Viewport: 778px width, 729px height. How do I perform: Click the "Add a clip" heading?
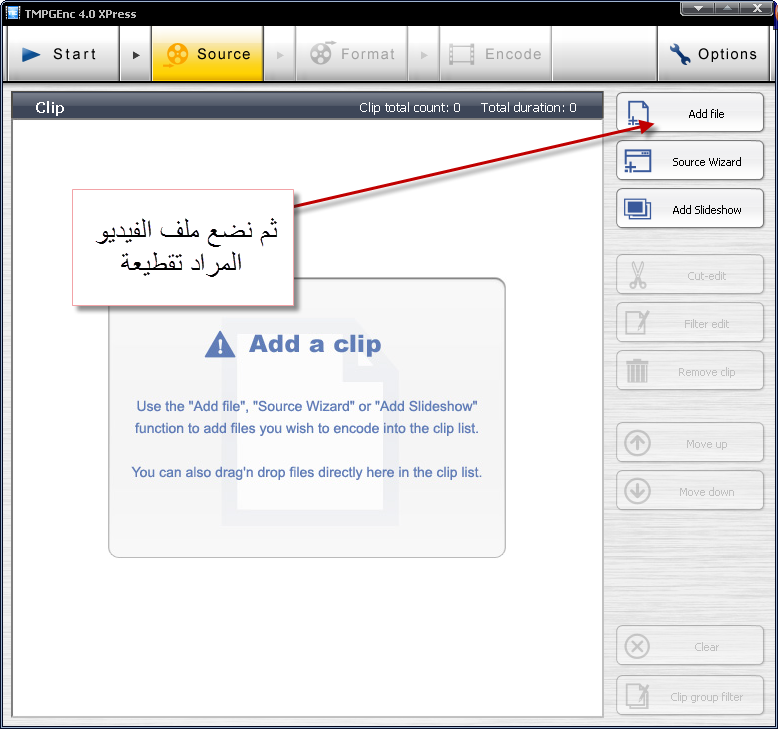(x=315, y=344)
